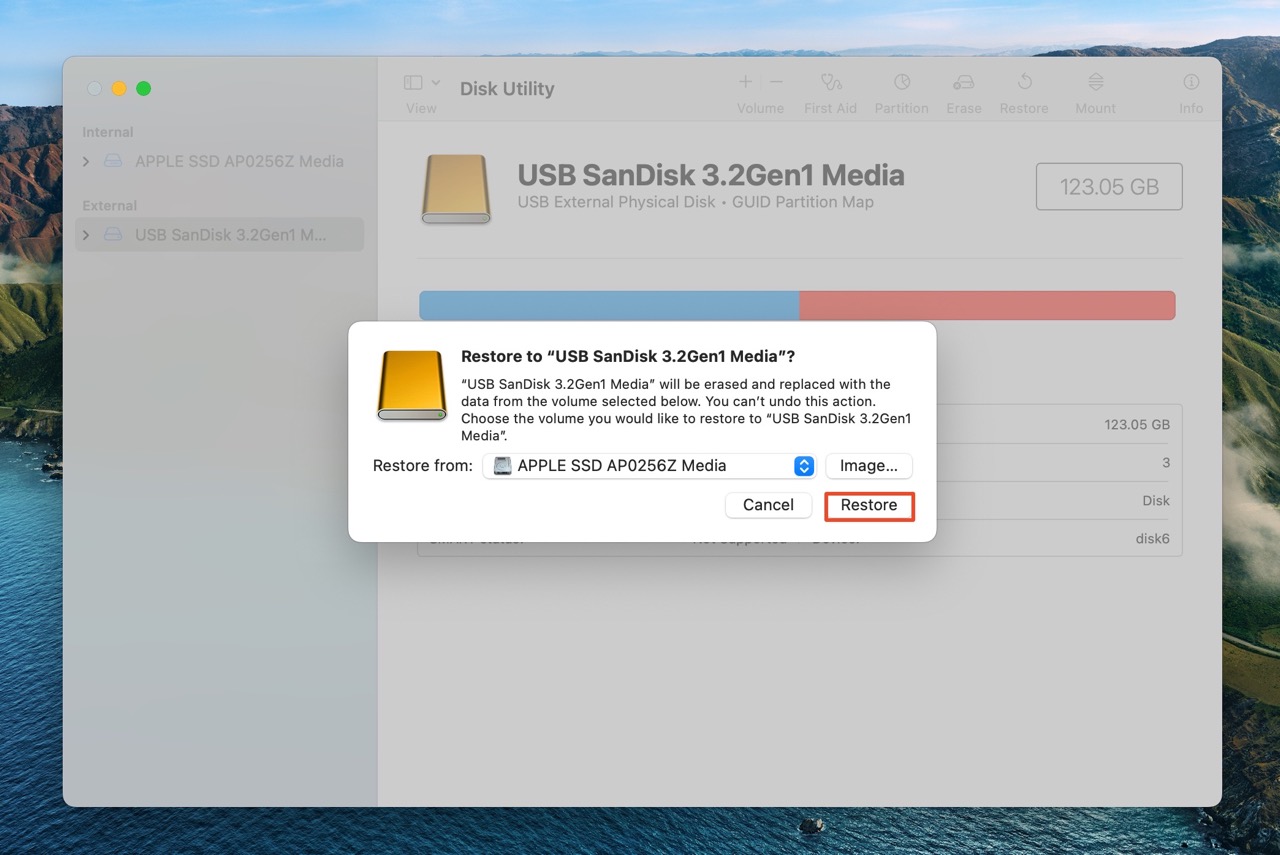Click the View sidebar icon

coord(413,82)
